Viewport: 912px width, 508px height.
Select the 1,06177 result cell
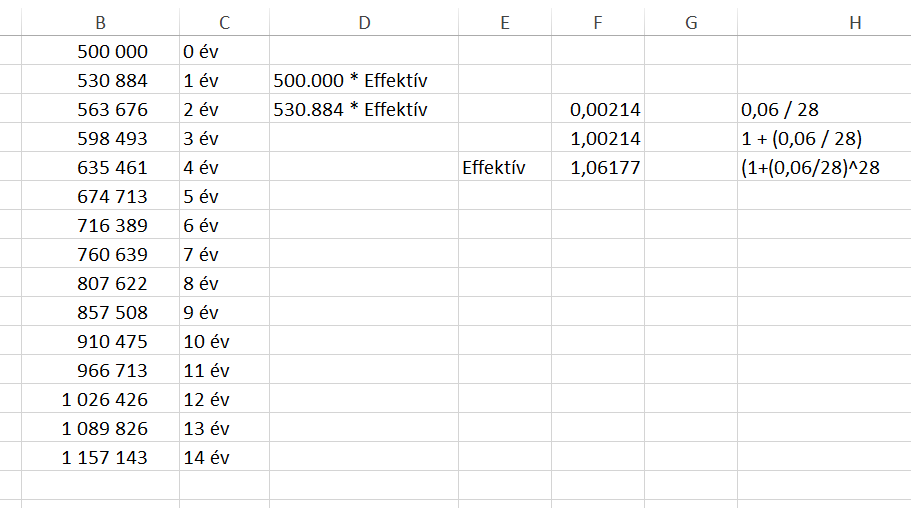tap(605, 168)
